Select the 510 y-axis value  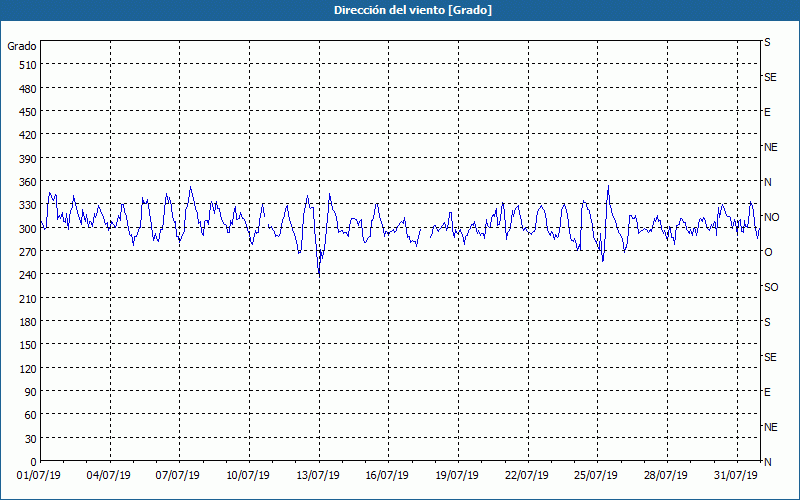[x=28, y=65]
